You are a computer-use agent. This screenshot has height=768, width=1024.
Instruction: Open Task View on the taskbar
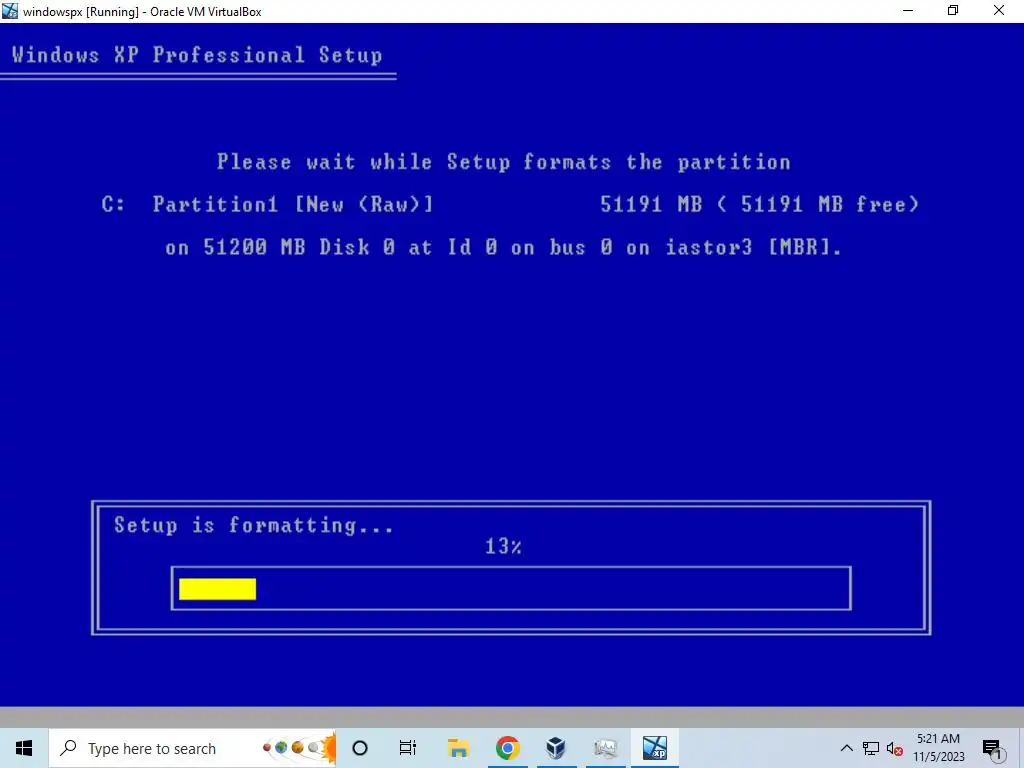click(x=408, y=748)
